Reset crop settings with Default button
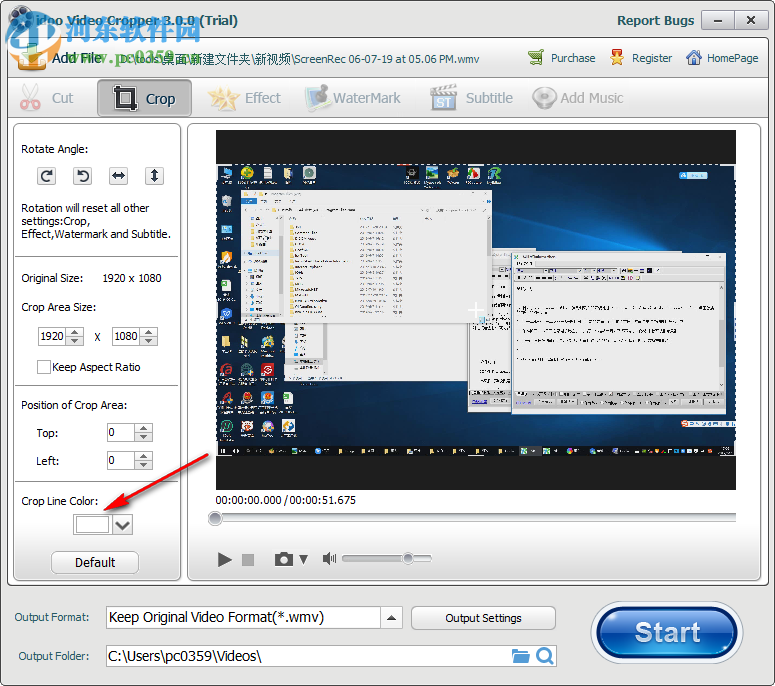 click(x=95, y=562)
